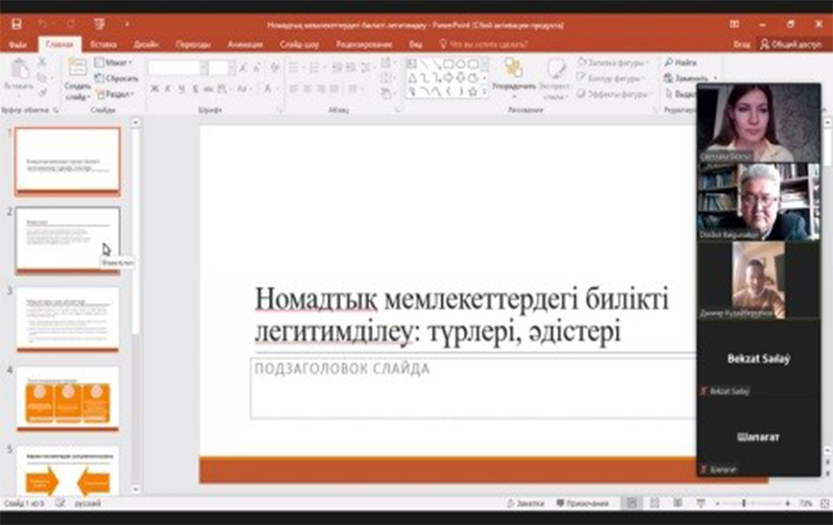Switch to Normal view in status bar
Viewport: 833px width, 525px height.
[x=632, y=503]
